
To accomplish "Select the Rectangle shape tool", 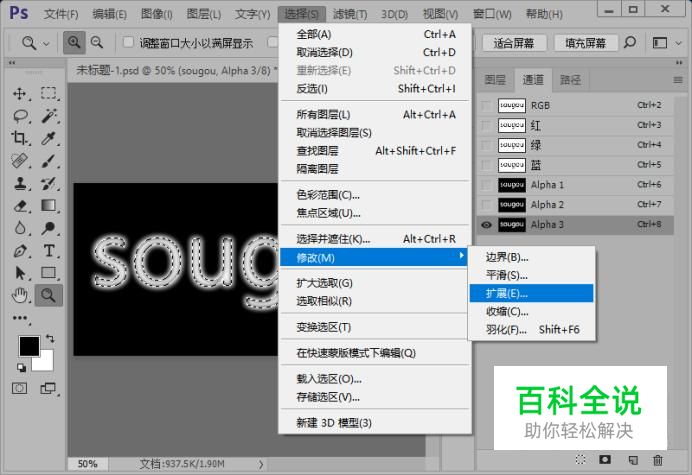I will coord(49,273).
